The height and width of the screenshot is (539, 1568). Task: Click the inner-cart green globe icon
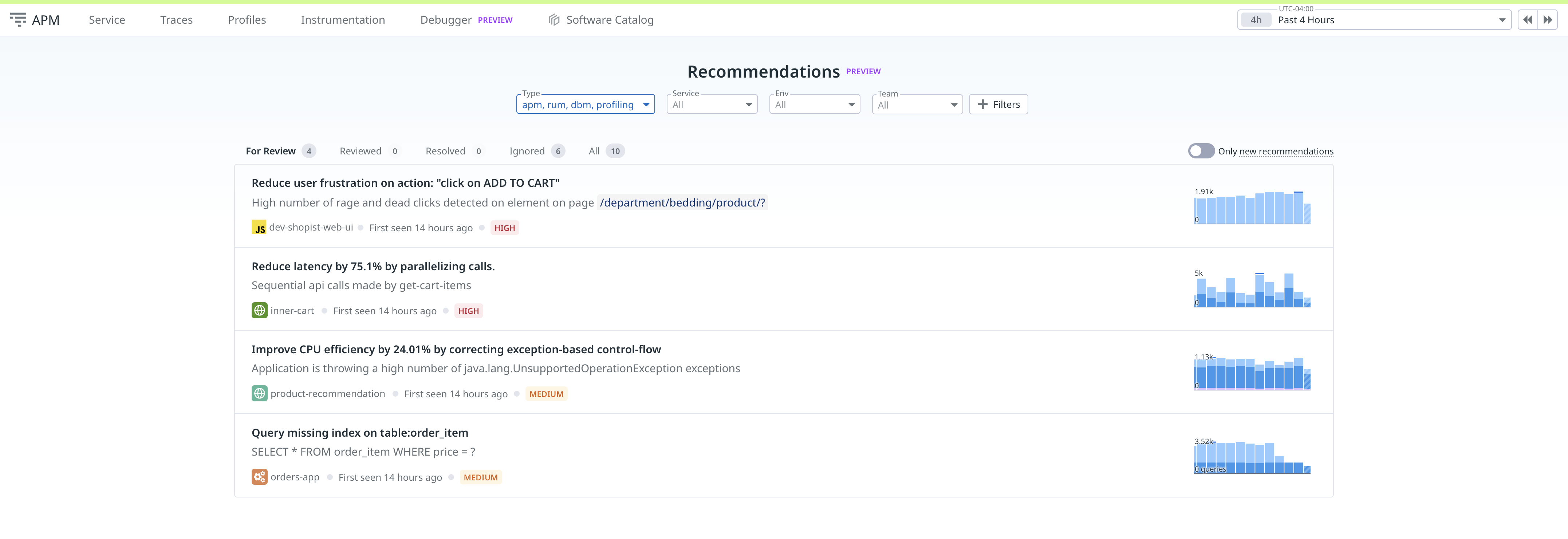click(259, 311)
